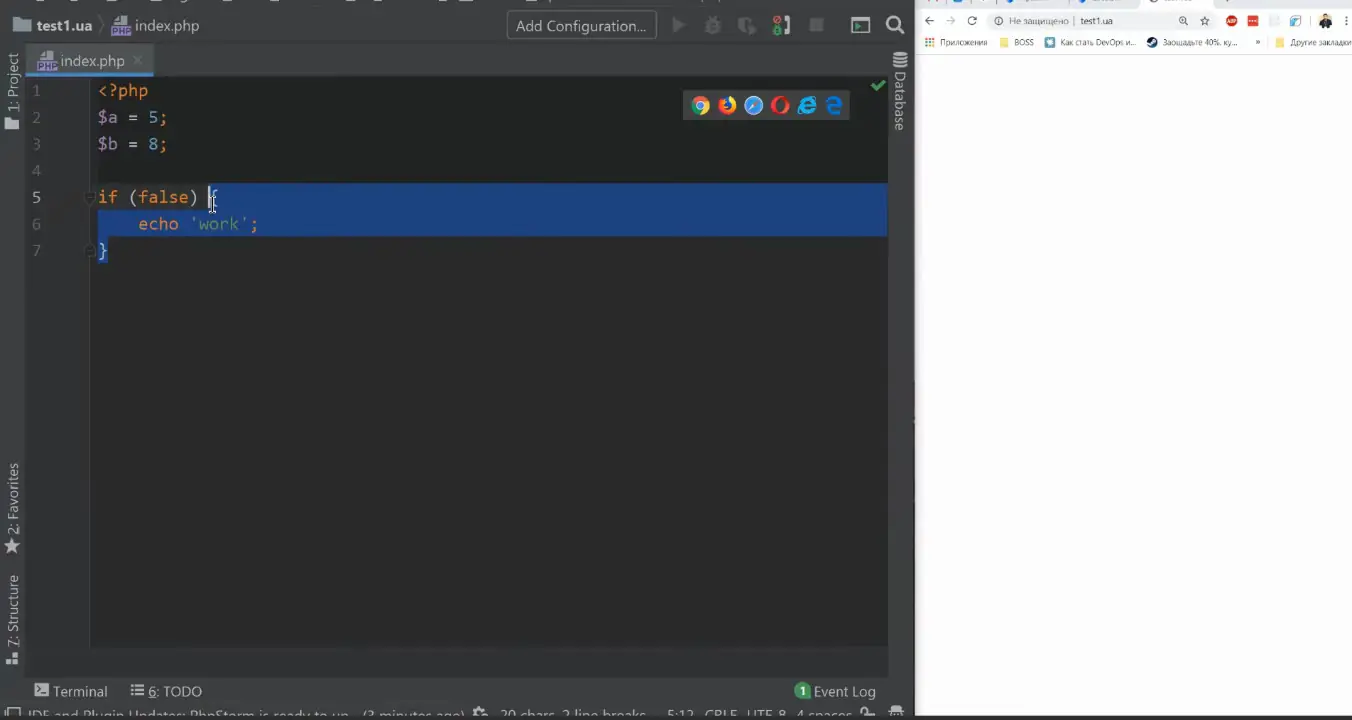Click the Debug bug icon in toolbar

click(x=713, y=26)
